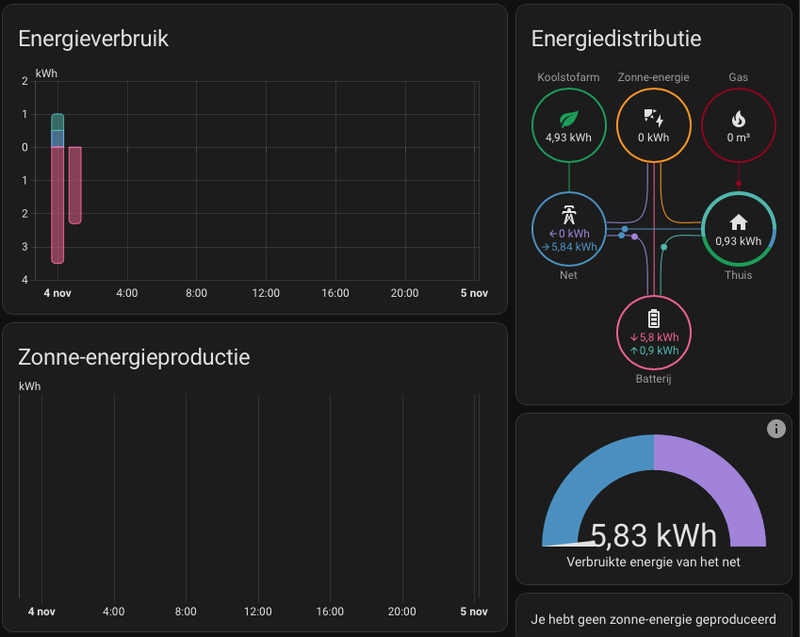
Task: Click the 8:00 label on Zonne-energieproductie axis
Action: pyautogui.click(x=186, y=611)
